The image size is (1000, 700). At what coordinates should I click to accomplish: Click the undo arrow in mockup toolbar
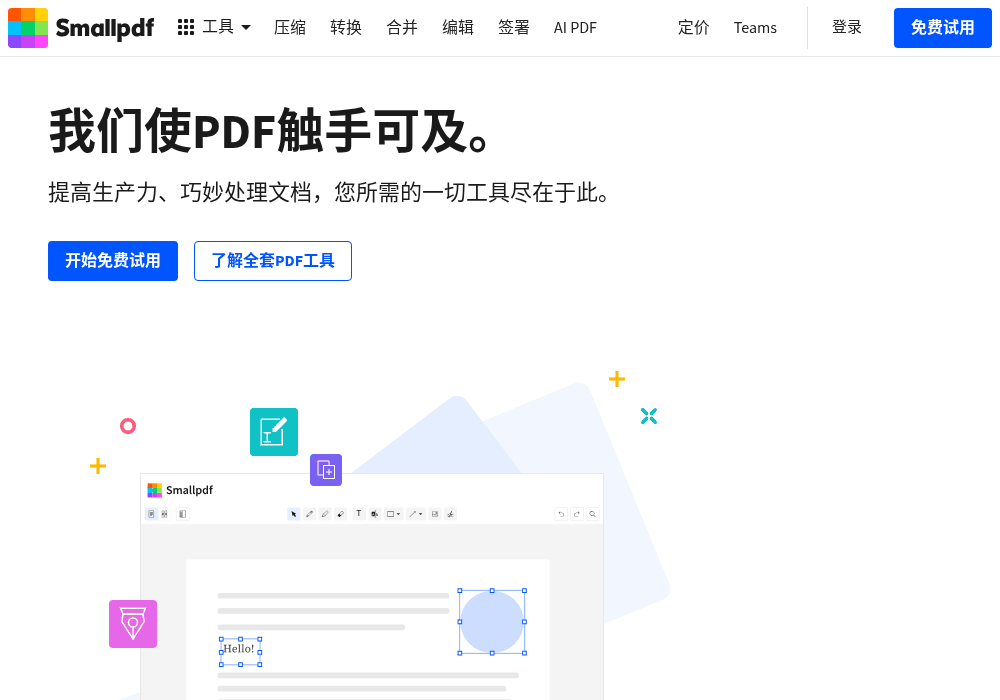[561, 514]
